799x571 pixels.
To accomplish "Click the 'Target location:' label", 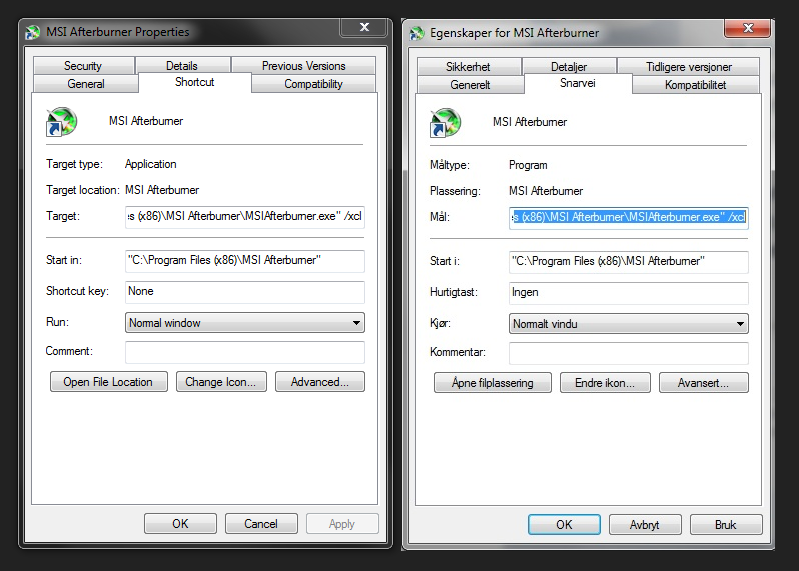I will [x=83, y=190].
